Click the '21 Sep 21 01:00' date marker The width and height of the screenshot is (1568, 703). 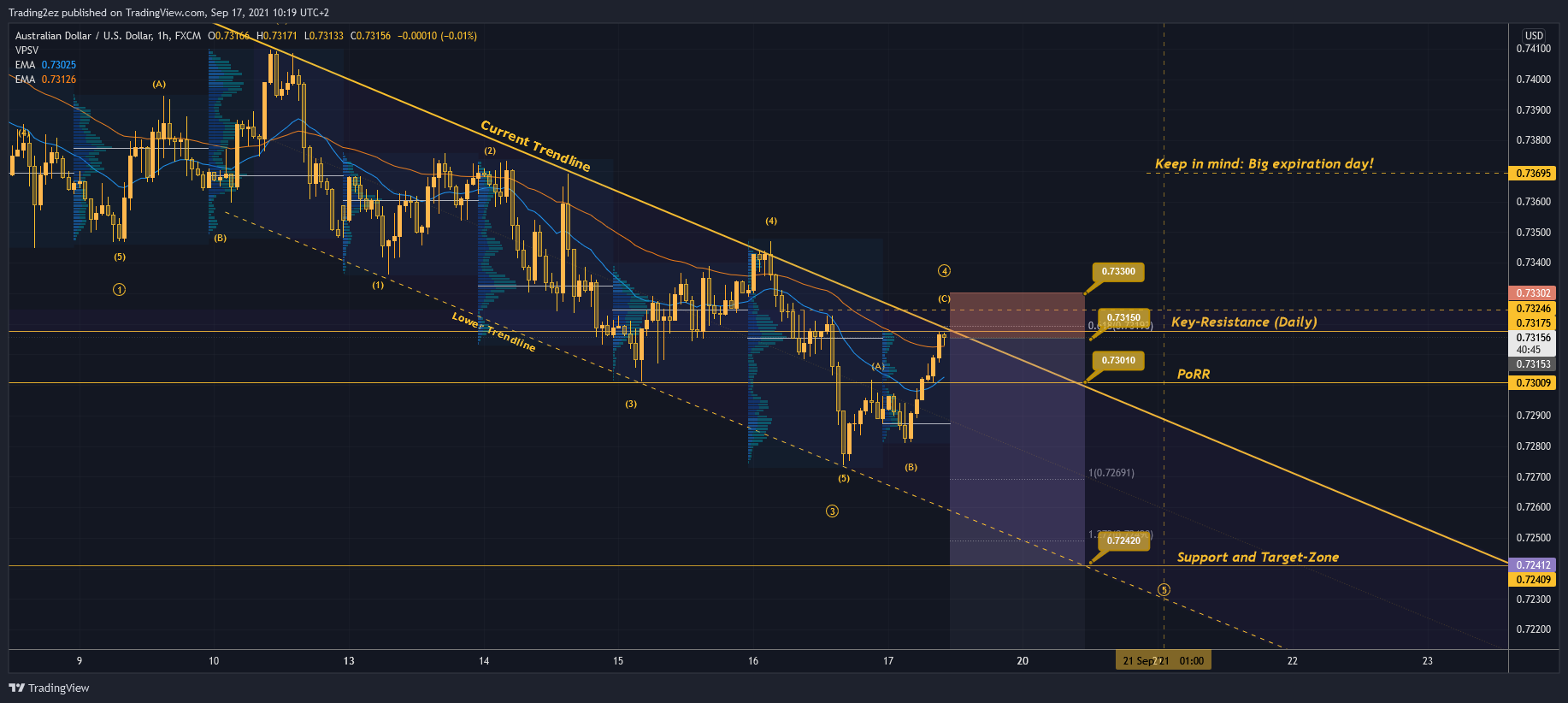1164,660
